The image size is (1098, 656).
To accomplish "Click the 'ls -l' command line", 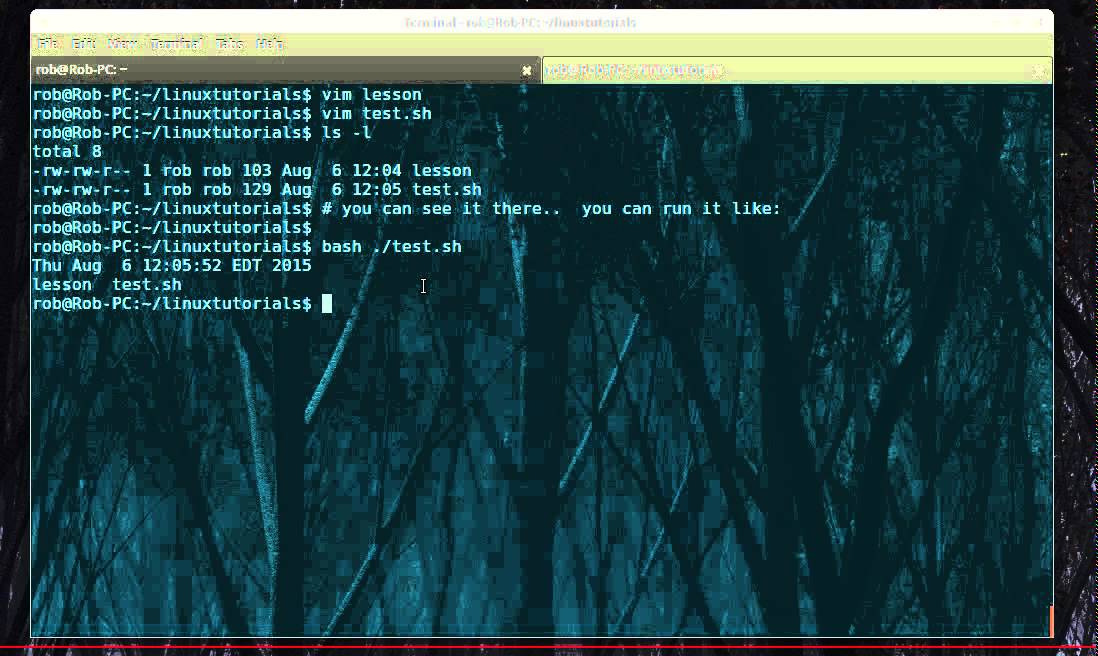I will [x=202, y=132].
